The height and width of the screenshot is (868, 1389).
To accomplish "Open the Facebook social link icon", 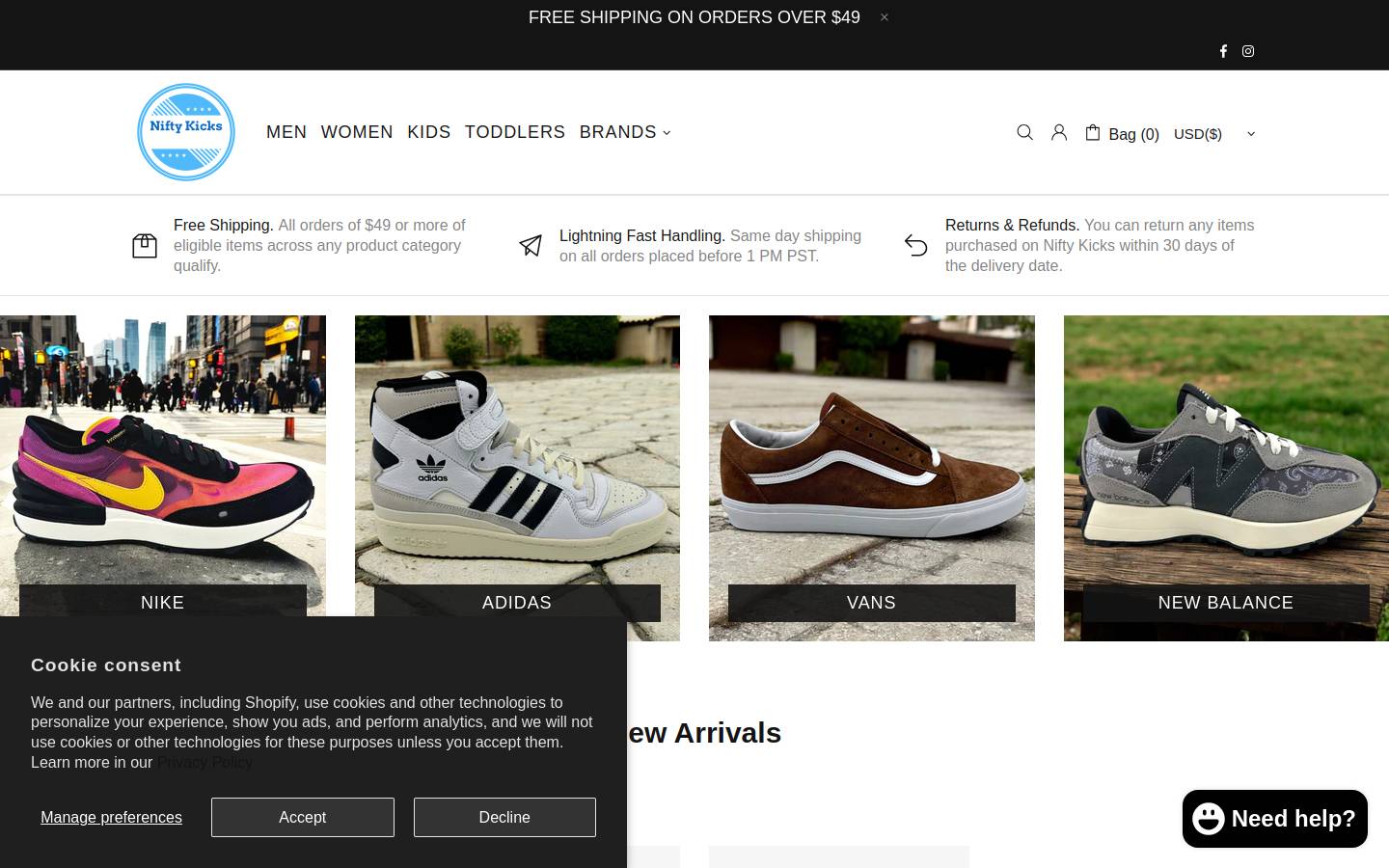I will point(1223,51).
